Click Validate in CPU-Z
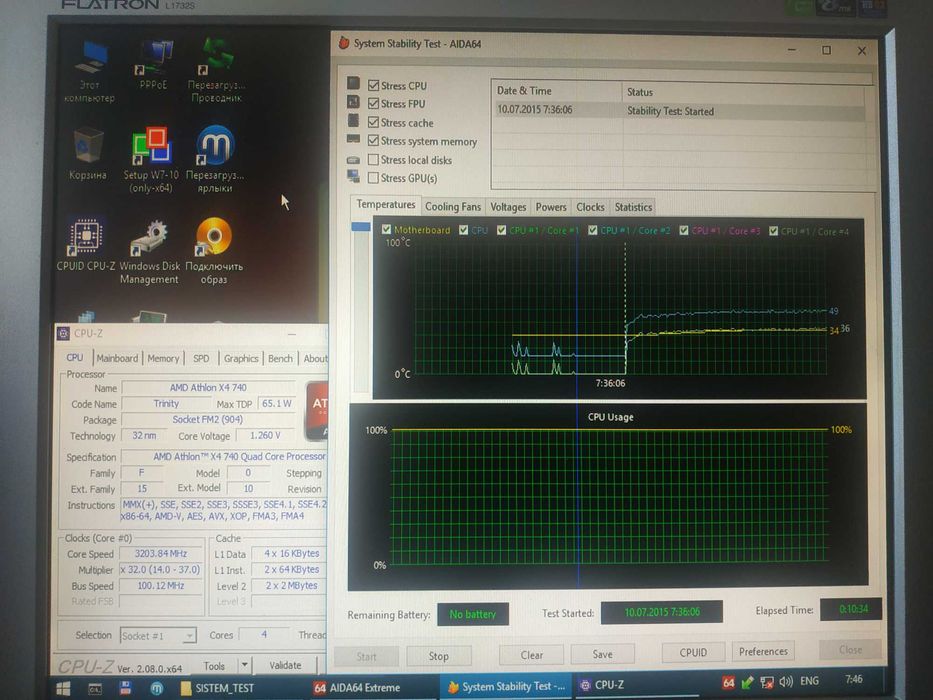933x700 pixels. pos(286,664)
